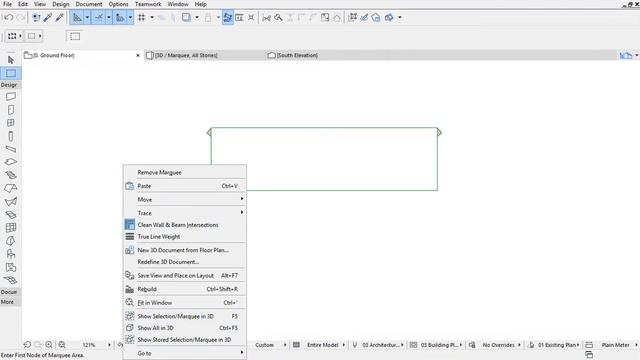Select the Curtain Wall tool in toolbox

(11, 228)
